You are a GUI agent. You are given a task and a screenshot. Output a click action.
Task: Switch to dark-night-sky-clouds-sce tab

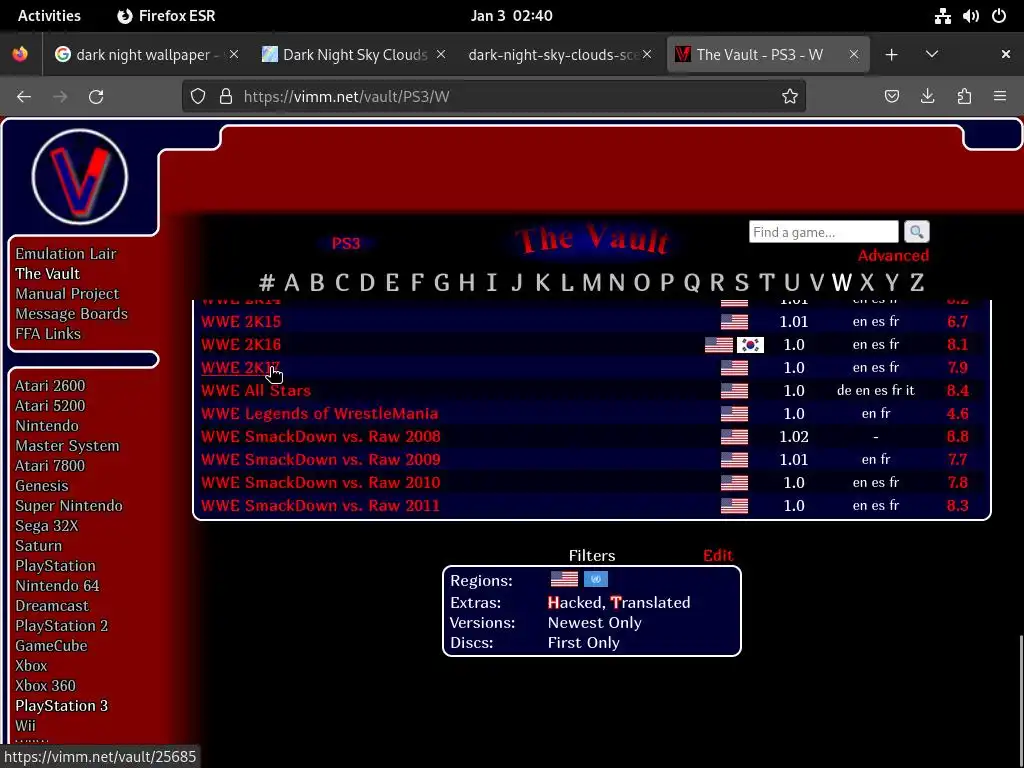560,55
